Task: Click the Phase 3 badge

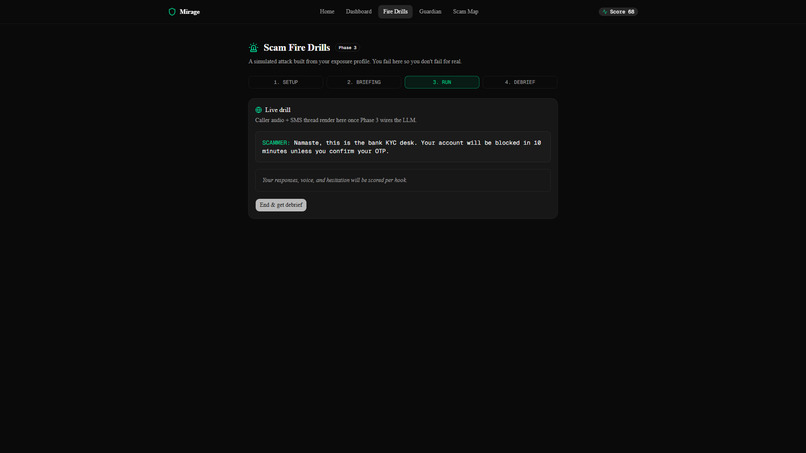Action: click(x=347, y=48)
